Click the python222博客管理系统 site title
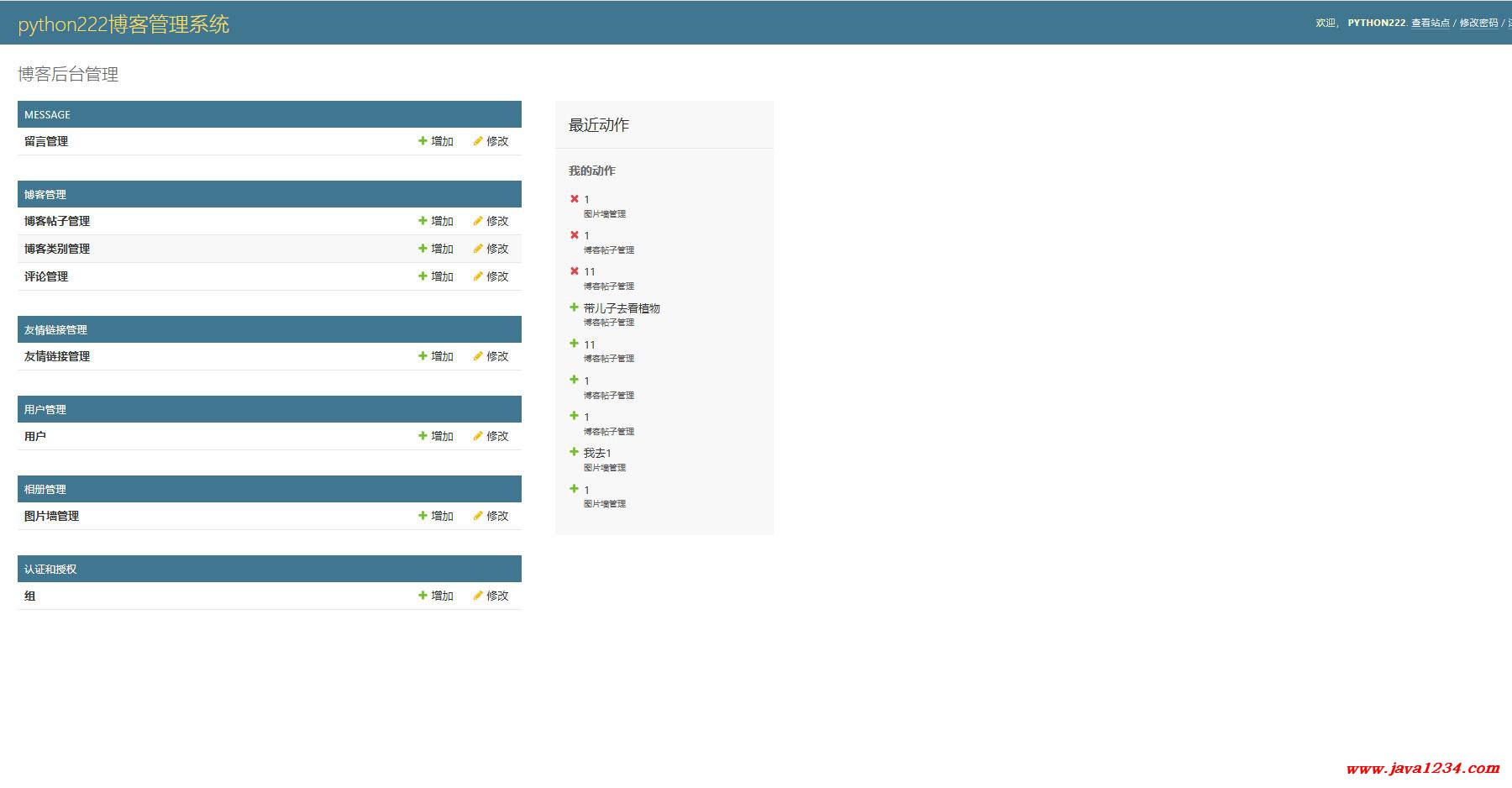1512x788 pixels. [123, 24]
